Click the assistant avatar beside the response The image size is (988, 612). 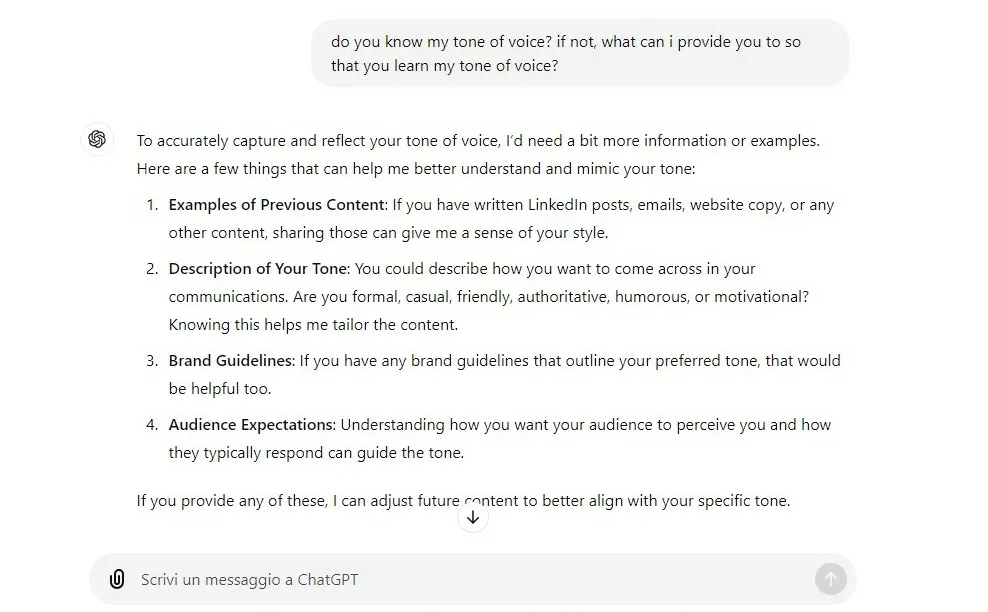tap(97, 140)
